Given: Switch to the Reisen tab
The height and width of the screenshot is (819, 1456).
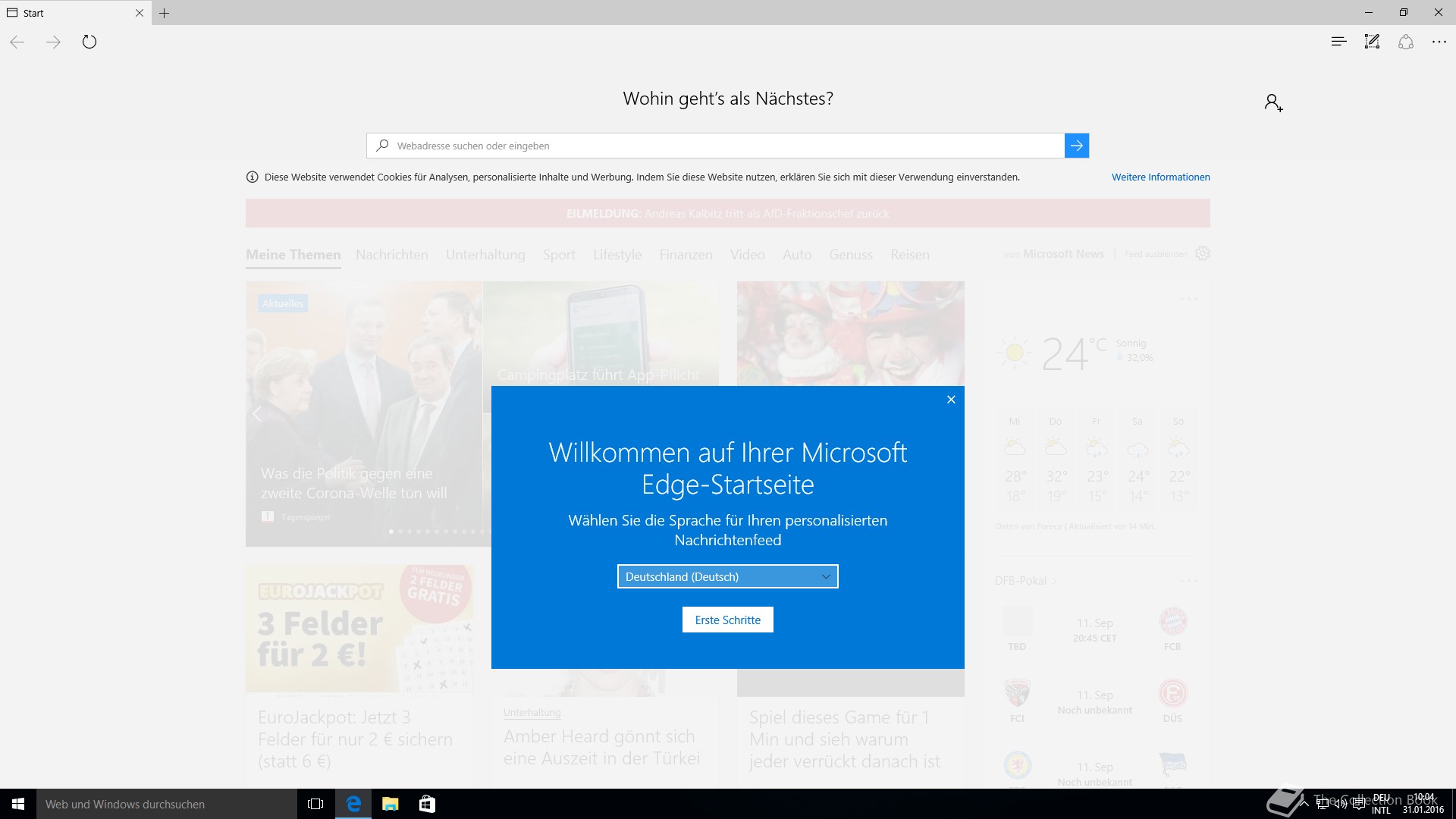Looking at the screenshot, I should coord(909,255).
